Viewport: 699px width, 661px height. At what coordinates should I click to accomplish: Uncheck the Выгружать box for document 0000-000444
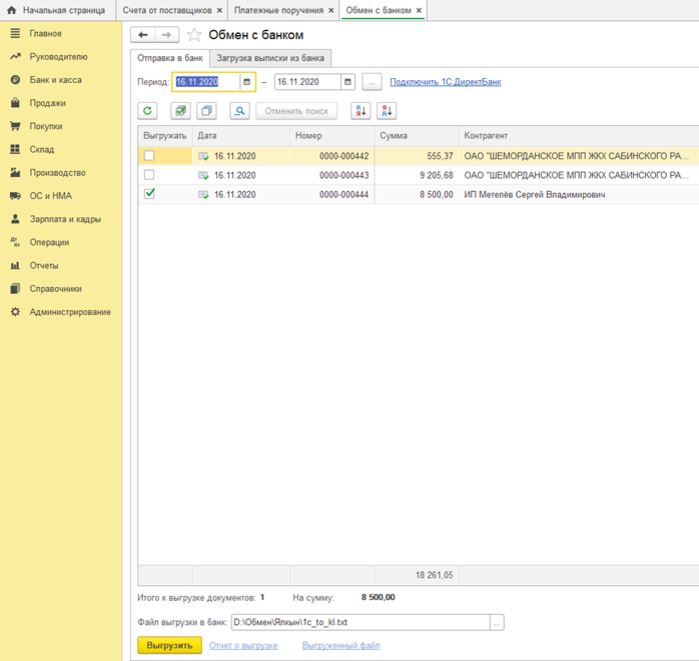(x=149, y=194)
